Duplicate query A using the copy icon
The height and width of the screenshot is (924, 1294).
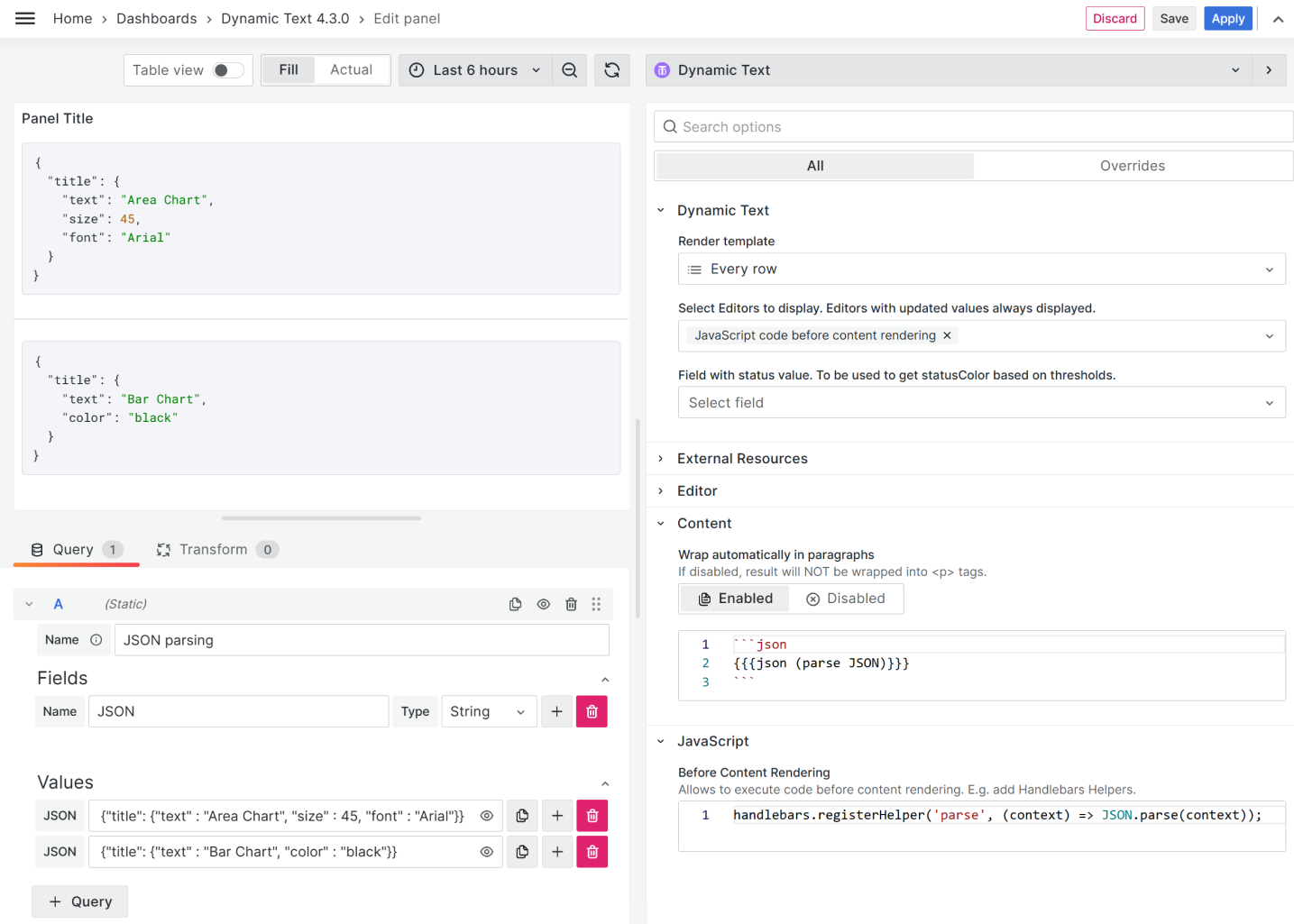[515, 604]
